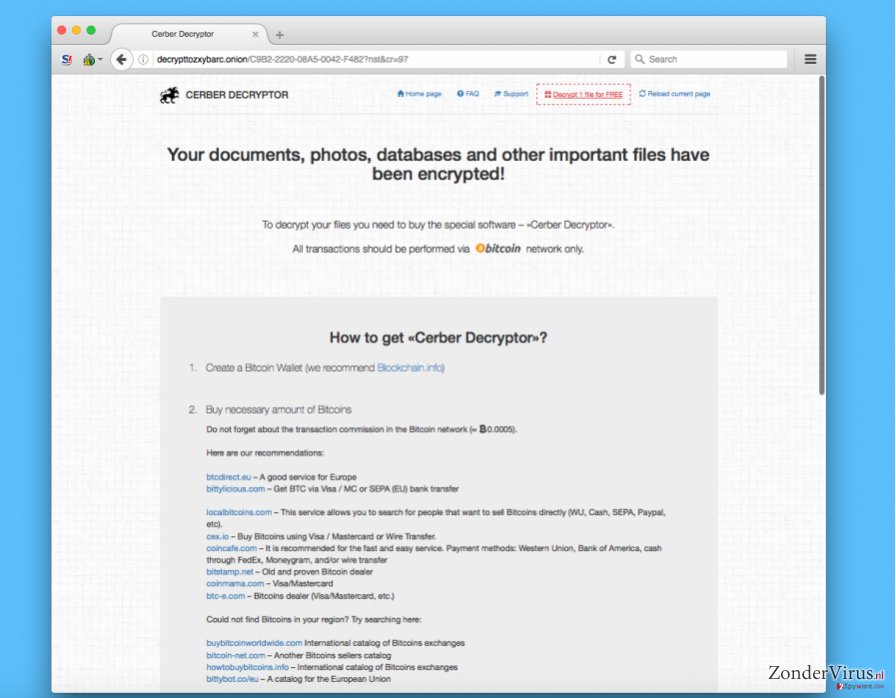Click the green maximize window button

91,30
